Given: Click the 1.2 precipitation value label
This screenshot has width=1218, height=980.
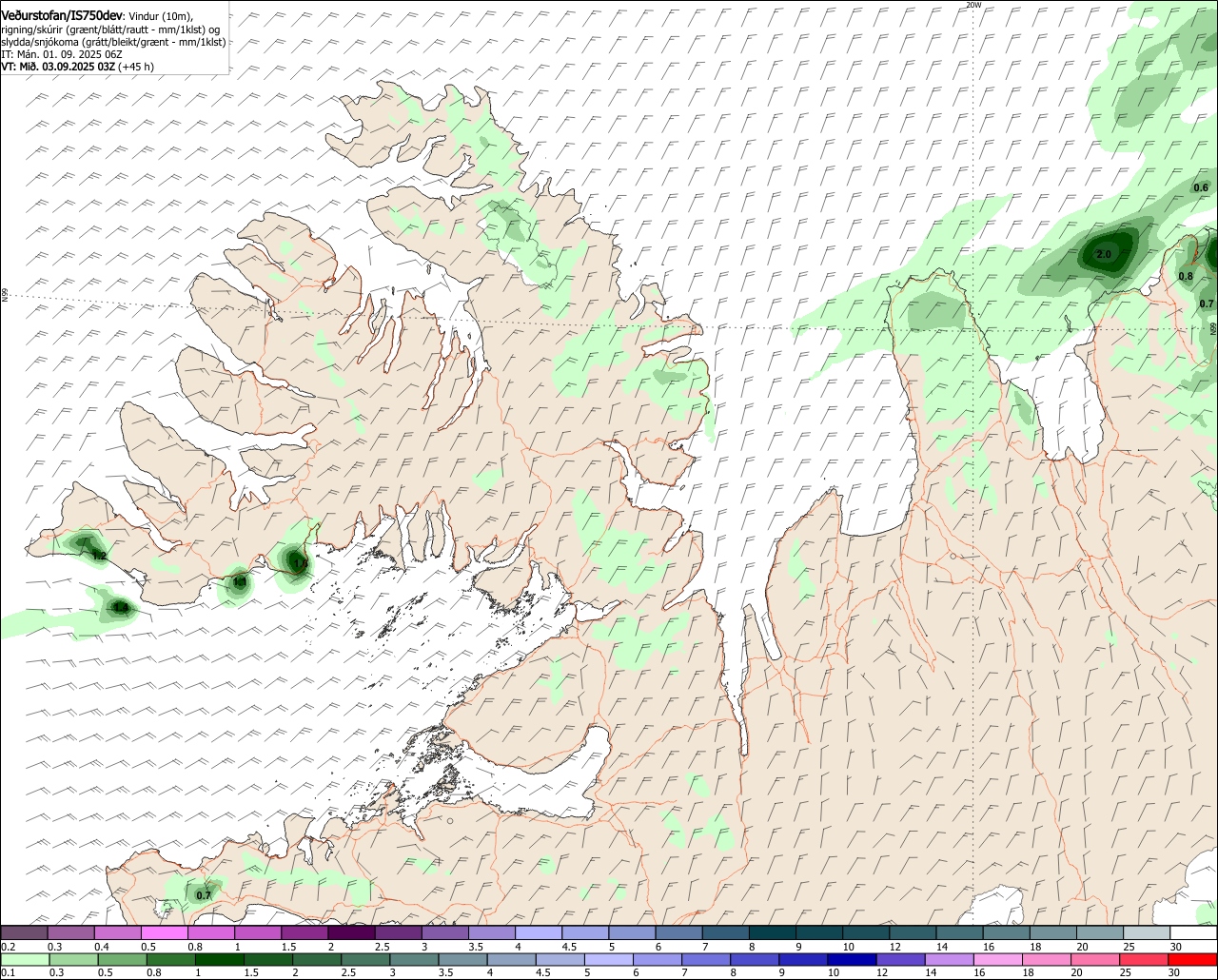Looking at the screenshot, I should 99,556.
